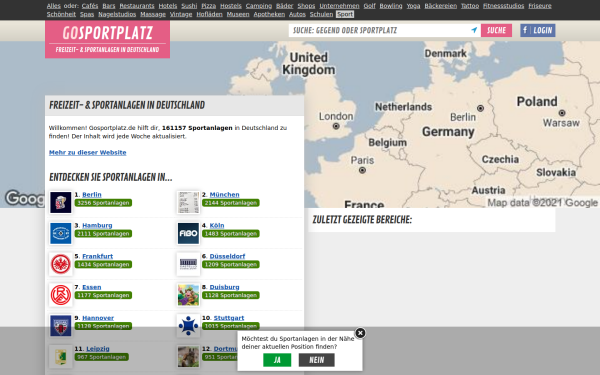Select 'Golf' category
Image resolution: width=600 pixels, height=375 pixels.
point(369,6)
